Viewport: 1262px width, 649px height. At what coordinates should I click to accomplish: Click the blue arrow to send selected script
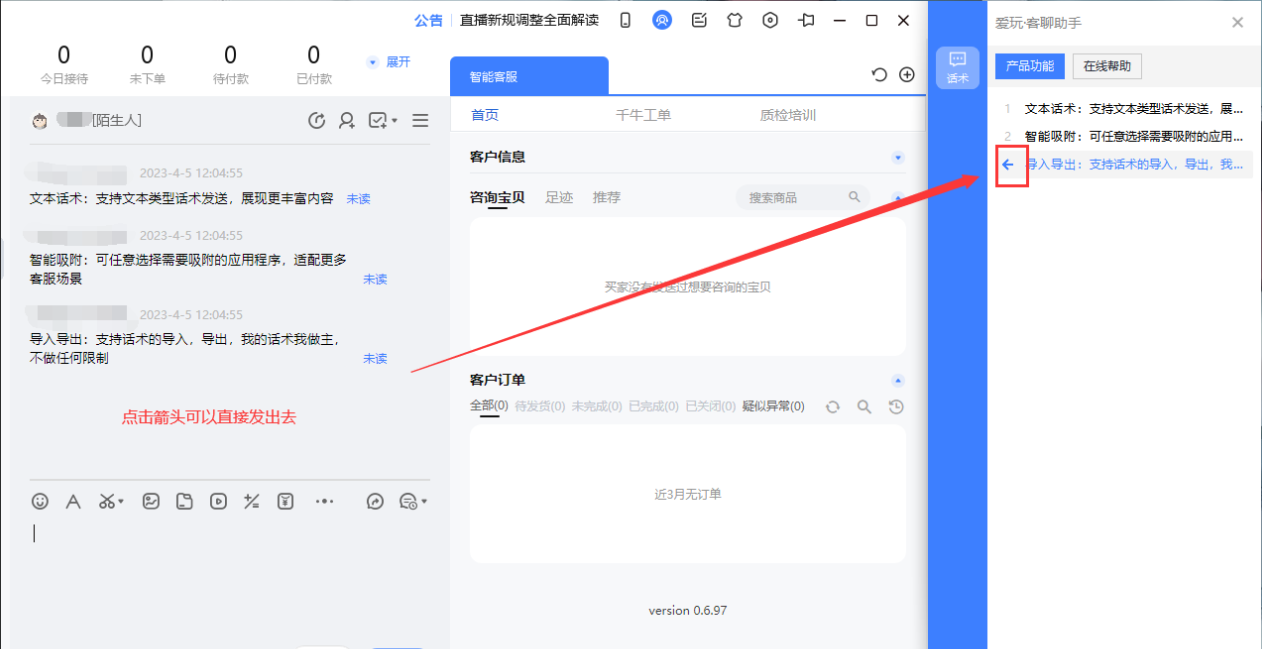coord(1008,165)
